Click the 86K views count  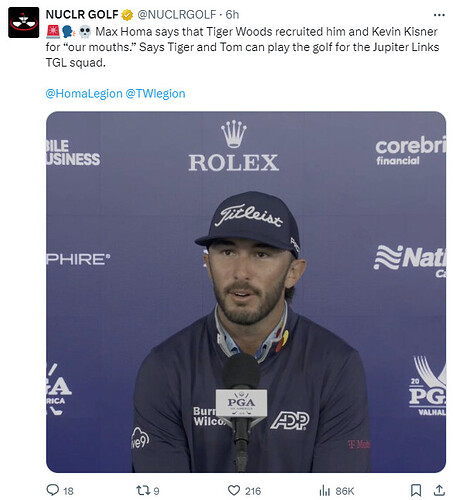(x=345, y=491)
